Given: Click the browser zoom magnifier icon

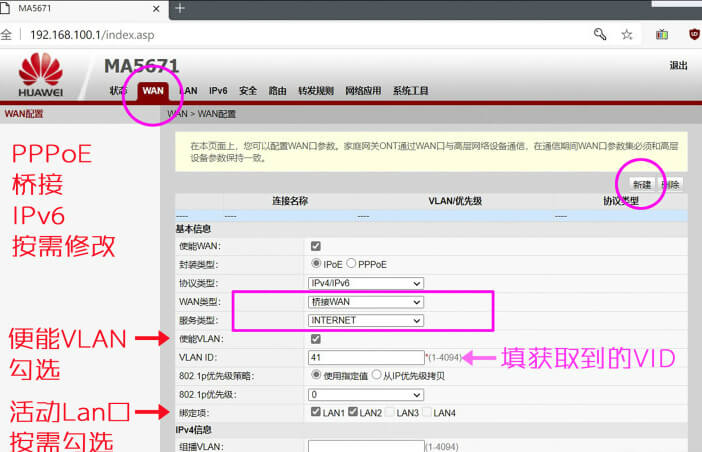Looking at the screenshot, I should tap(600, 34).
